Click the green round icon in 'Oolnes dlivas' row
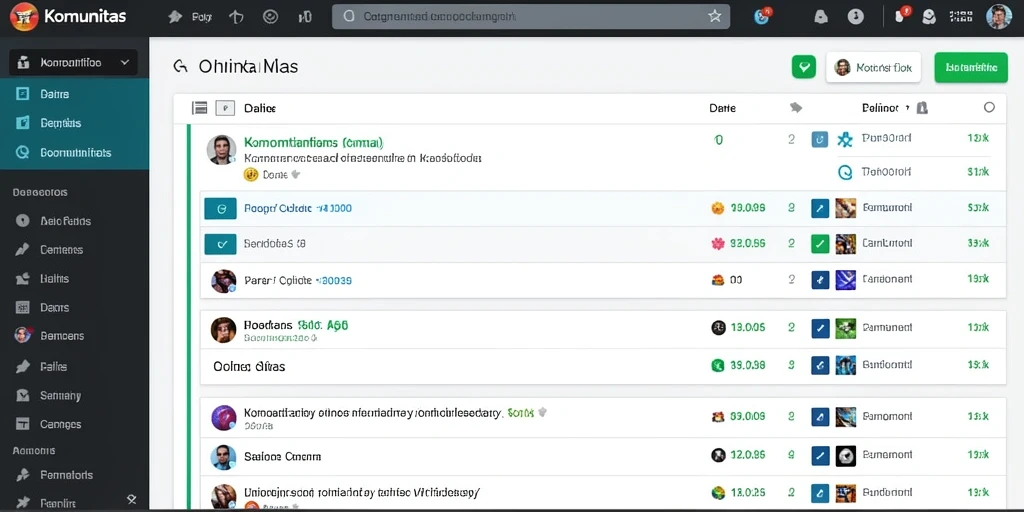This screenshot has width=1024, height=512. [x=718, y=366]
